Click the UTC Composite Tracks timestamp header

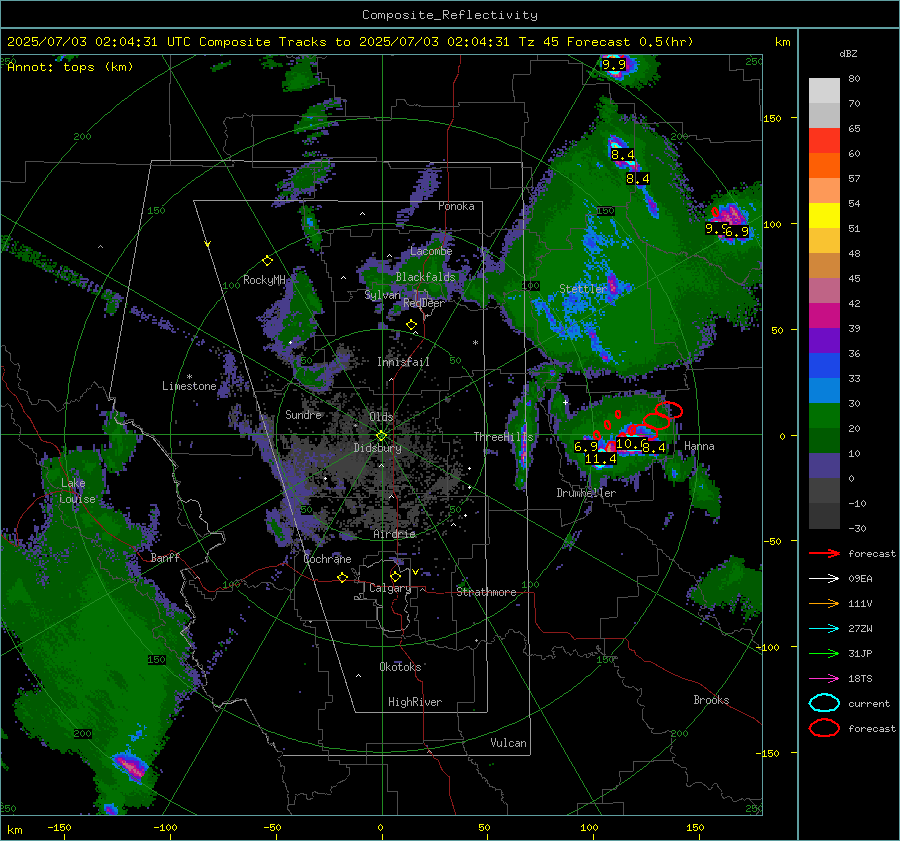point(350,42)
